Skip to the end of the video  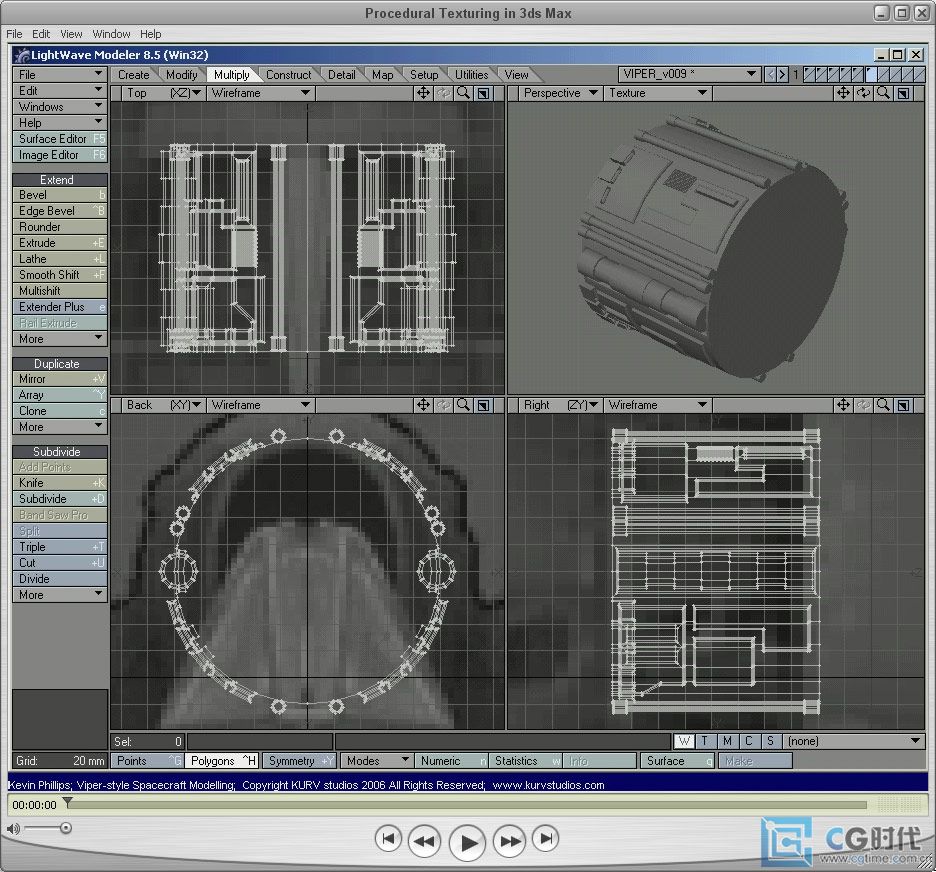point(546,839)
